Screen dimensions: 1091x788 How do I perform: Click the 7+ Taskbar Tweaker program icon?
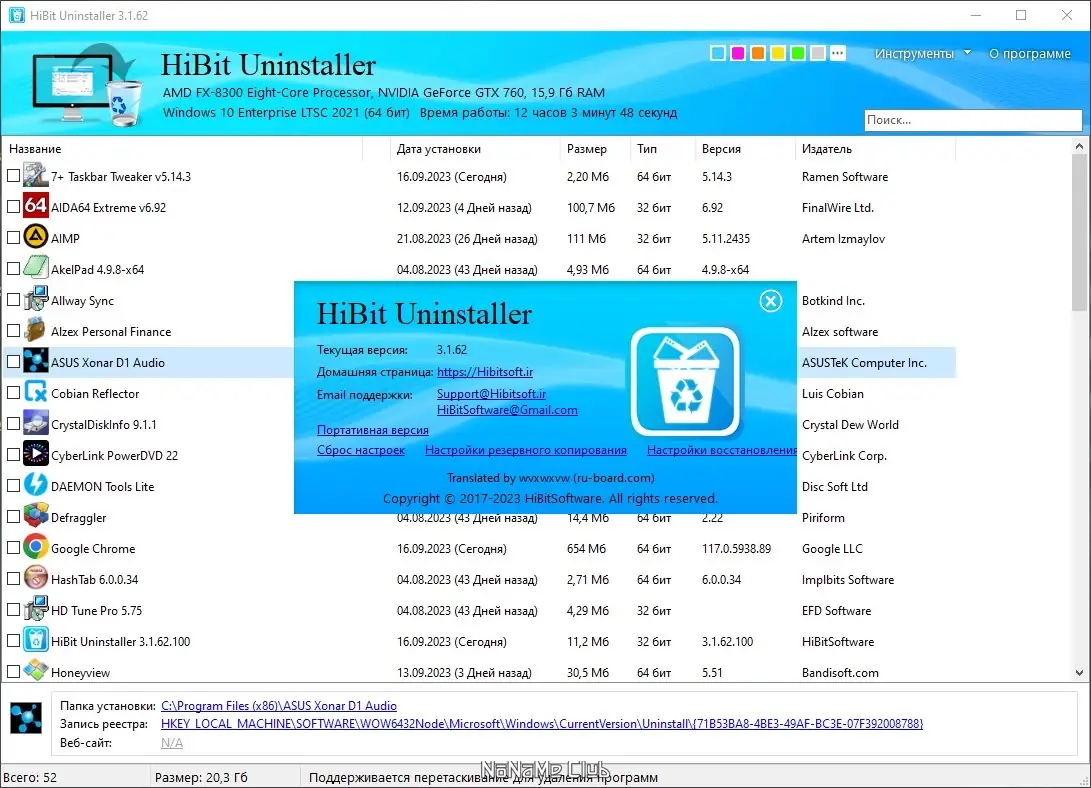35,176
